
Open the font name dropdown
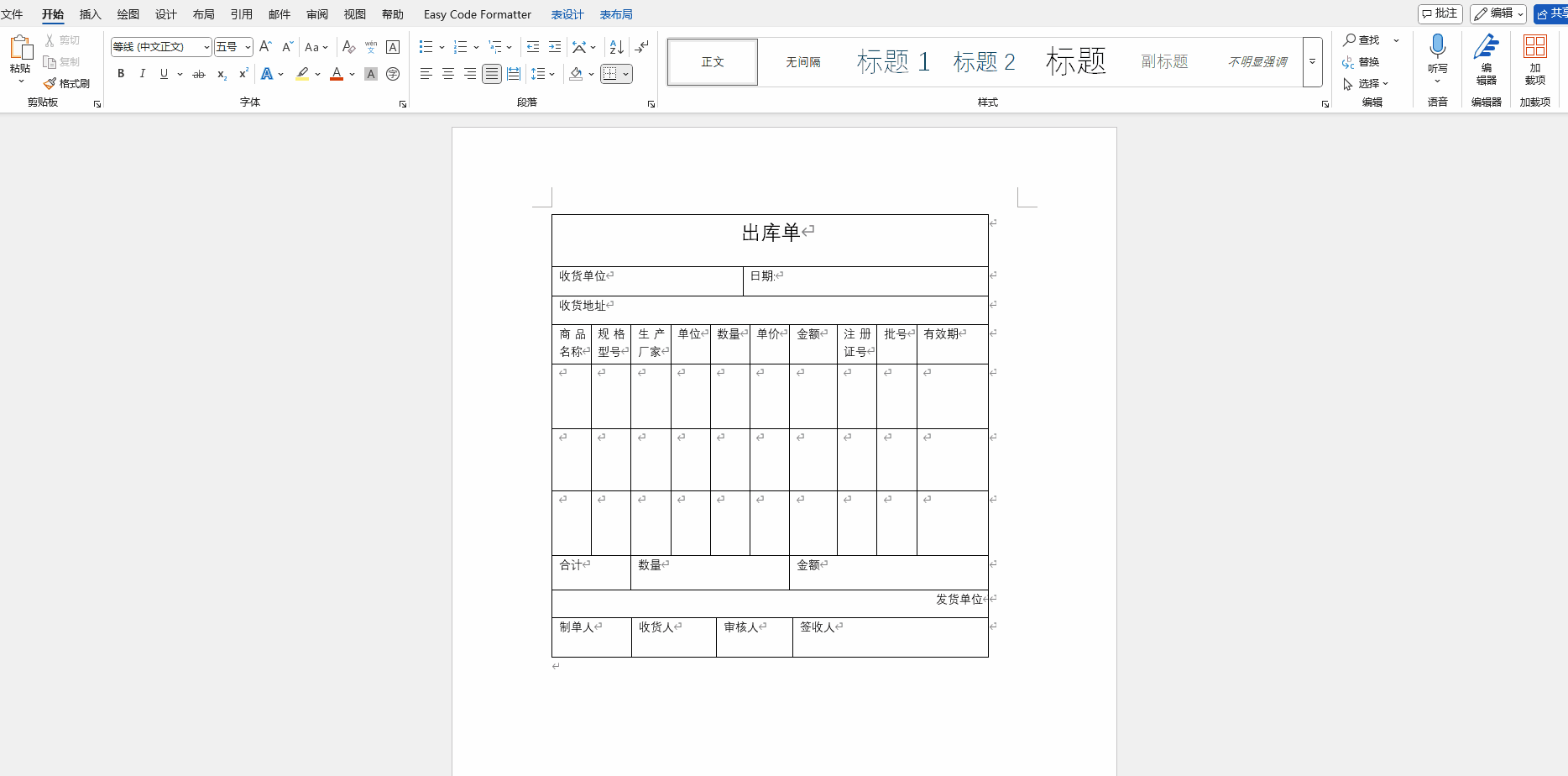206,47
